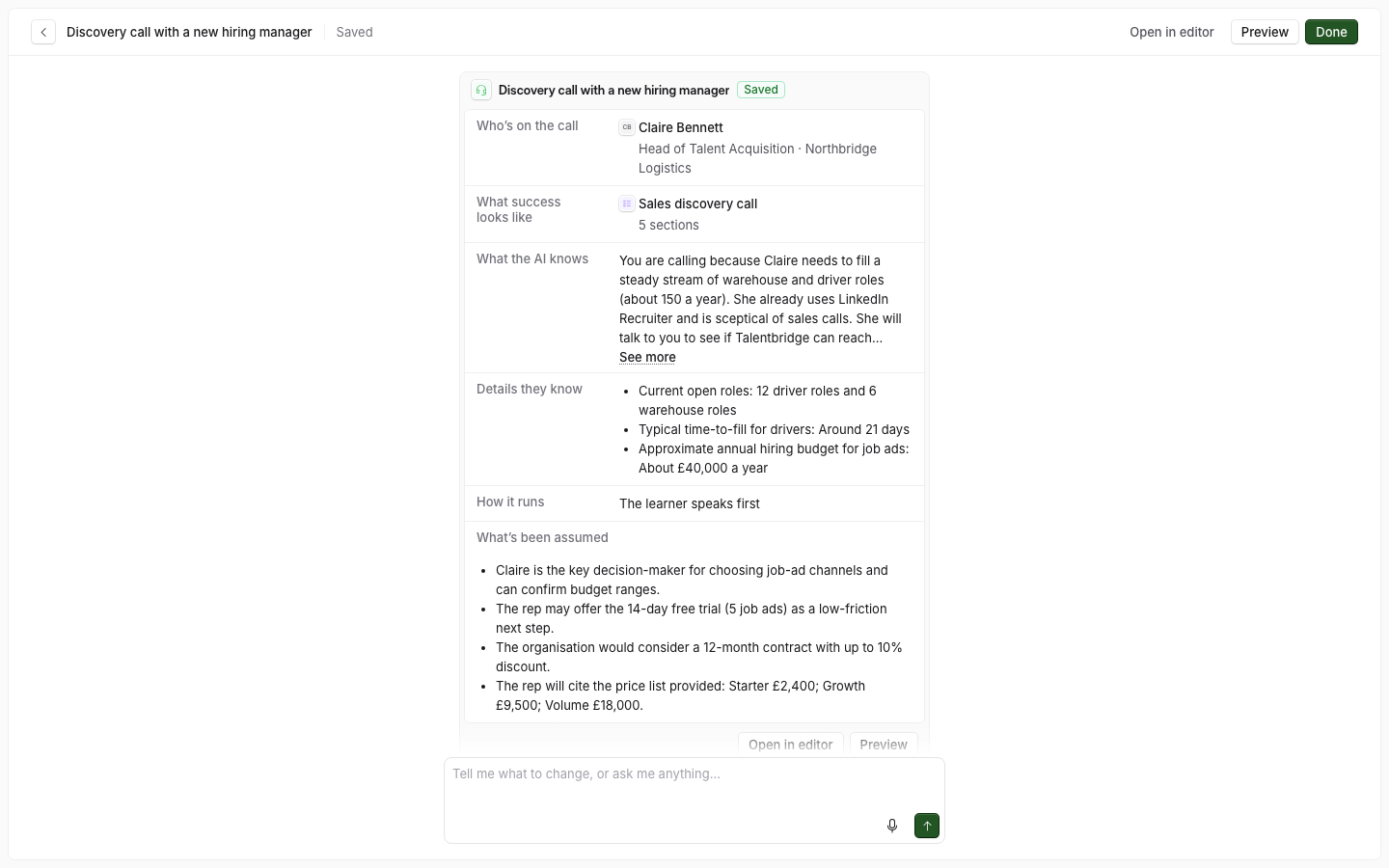
Task: Click Open in editor below the card
Action: click(791, 745)
